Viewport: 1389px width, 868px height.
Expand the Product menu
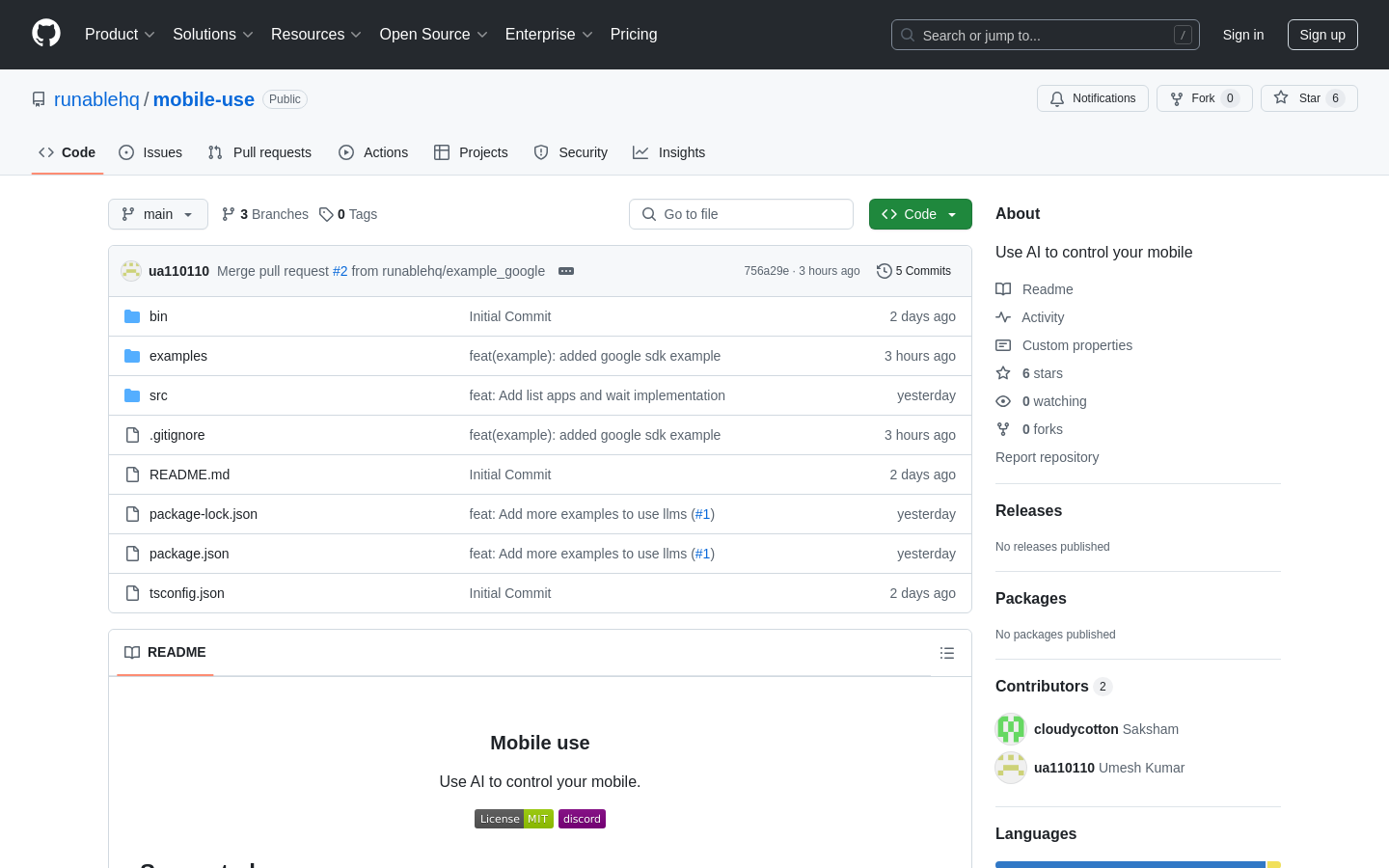pyautogui.click(x=120, y=35)
